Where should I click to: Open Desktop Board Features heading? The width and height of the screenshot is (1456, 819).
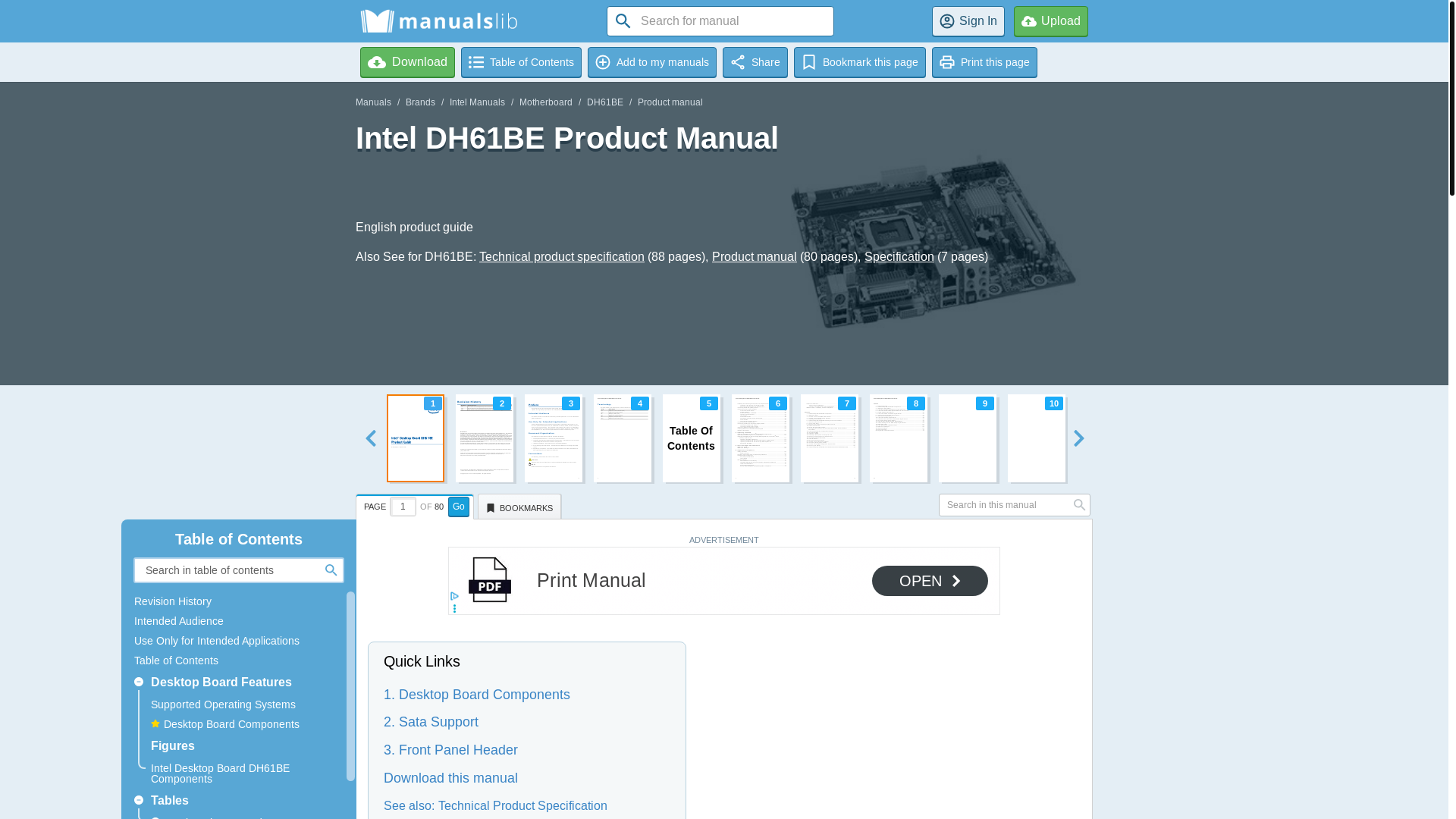click(221, 682)
